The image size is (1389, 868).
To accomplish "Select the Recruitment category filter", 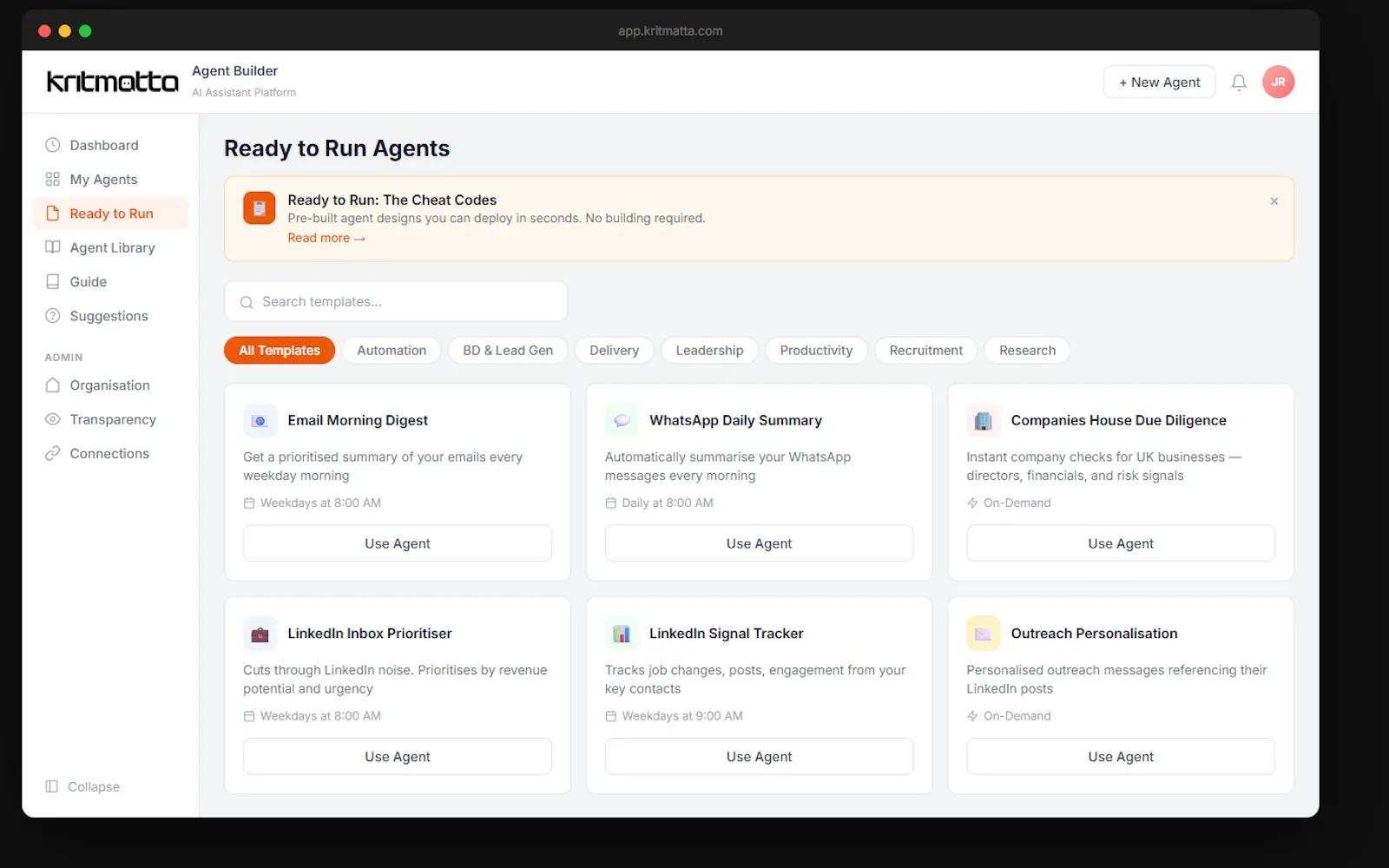I will coord(925,351).
